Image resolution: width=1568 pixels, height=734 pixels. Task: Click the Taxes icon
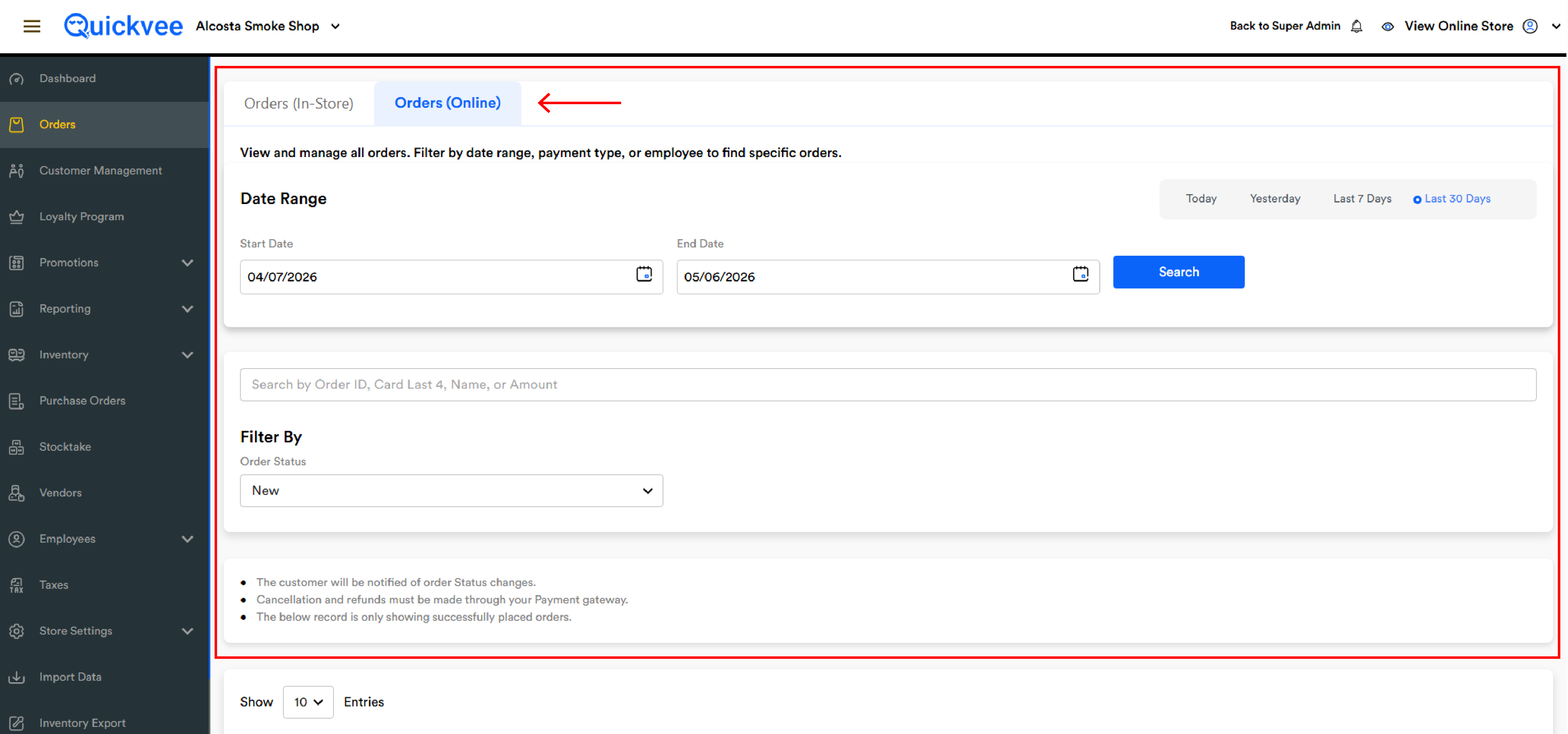click(x=17, y=585)
